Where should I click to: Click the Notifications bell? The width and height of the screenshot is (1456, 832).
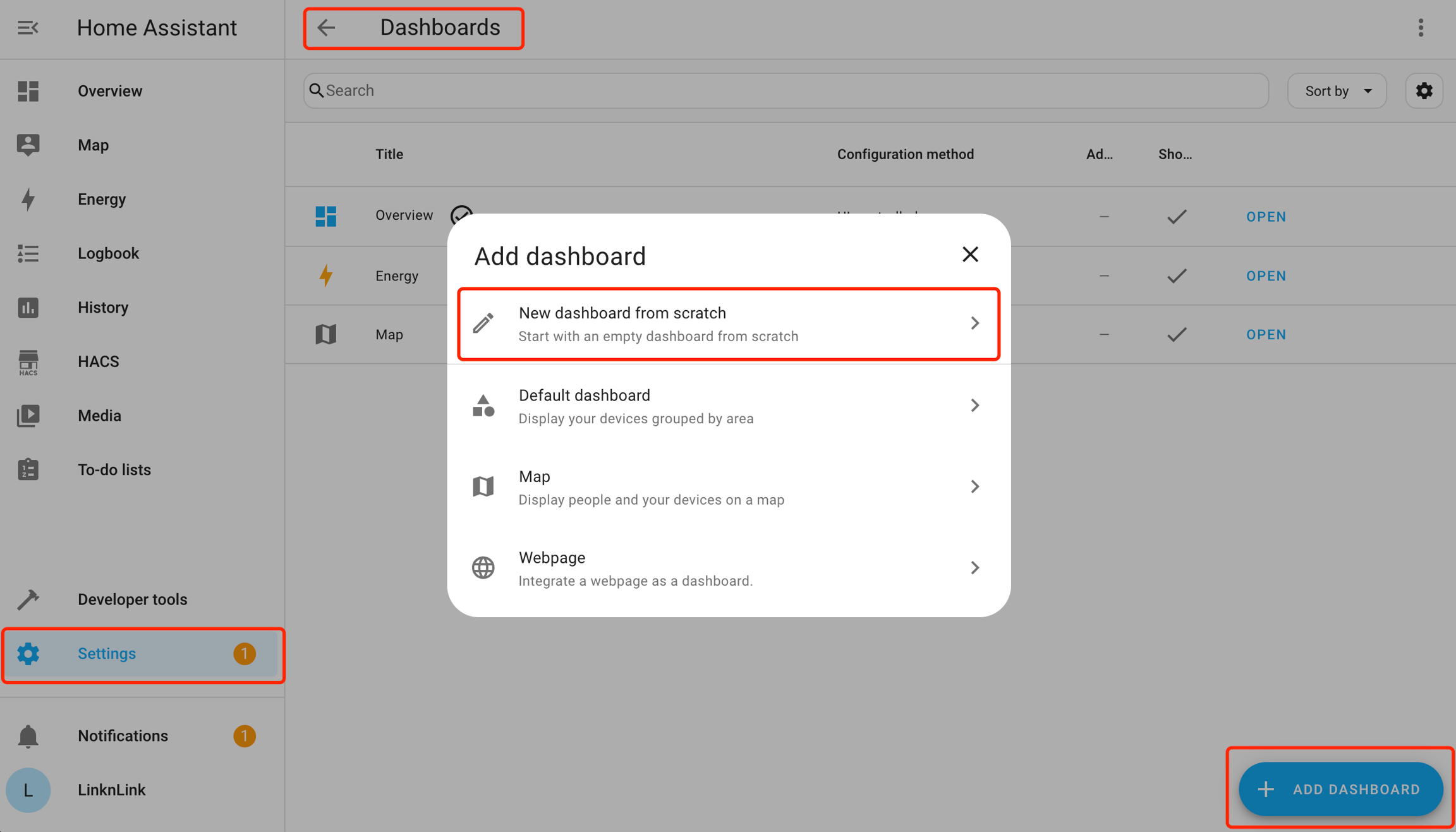pos(28,736)
